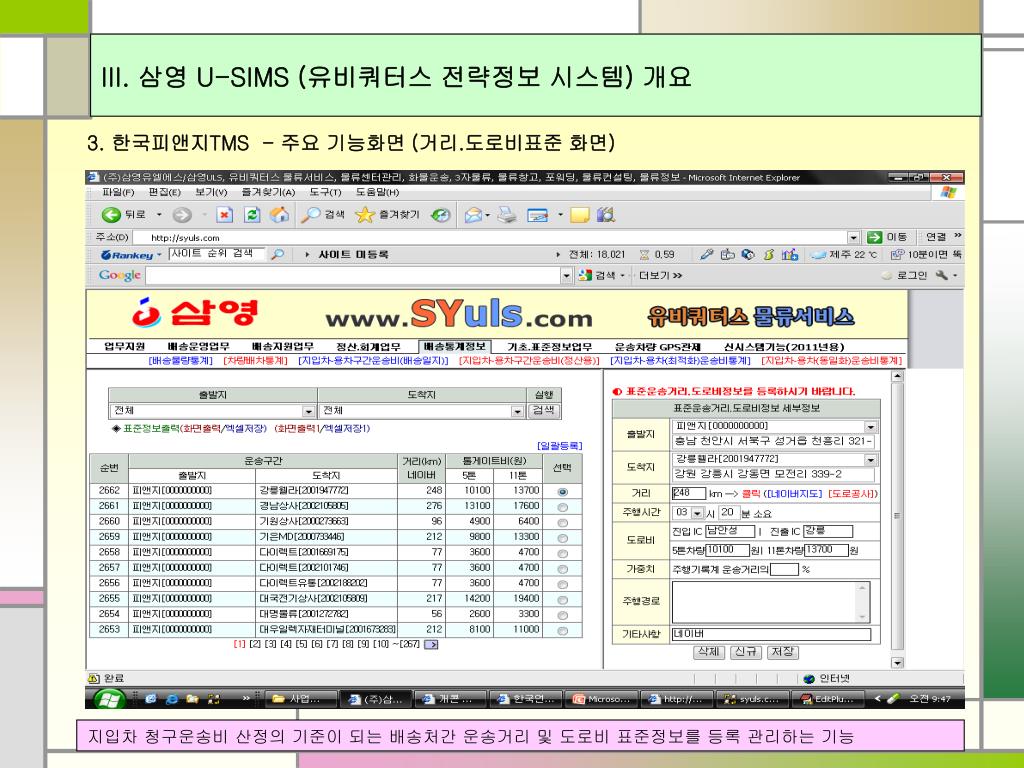Open the 강릉월마[2001947772] 도착지 dropdown

click(870, 460)
